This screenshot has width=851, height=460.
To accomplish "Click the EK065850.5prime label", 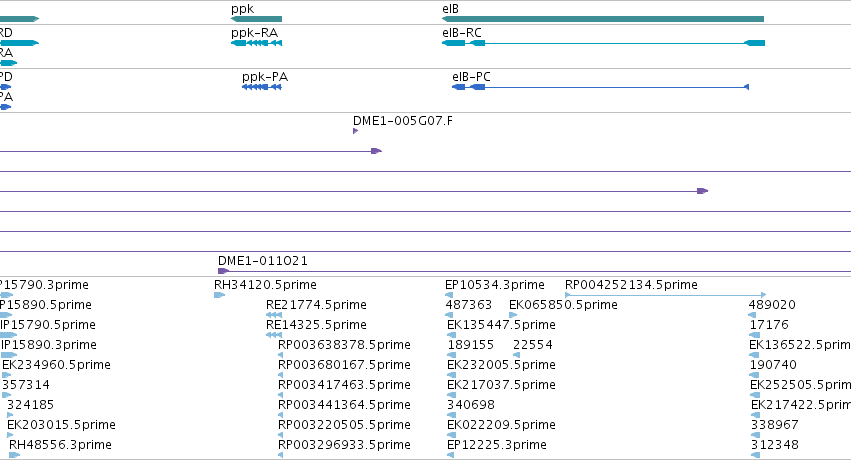I will [563, 305].
